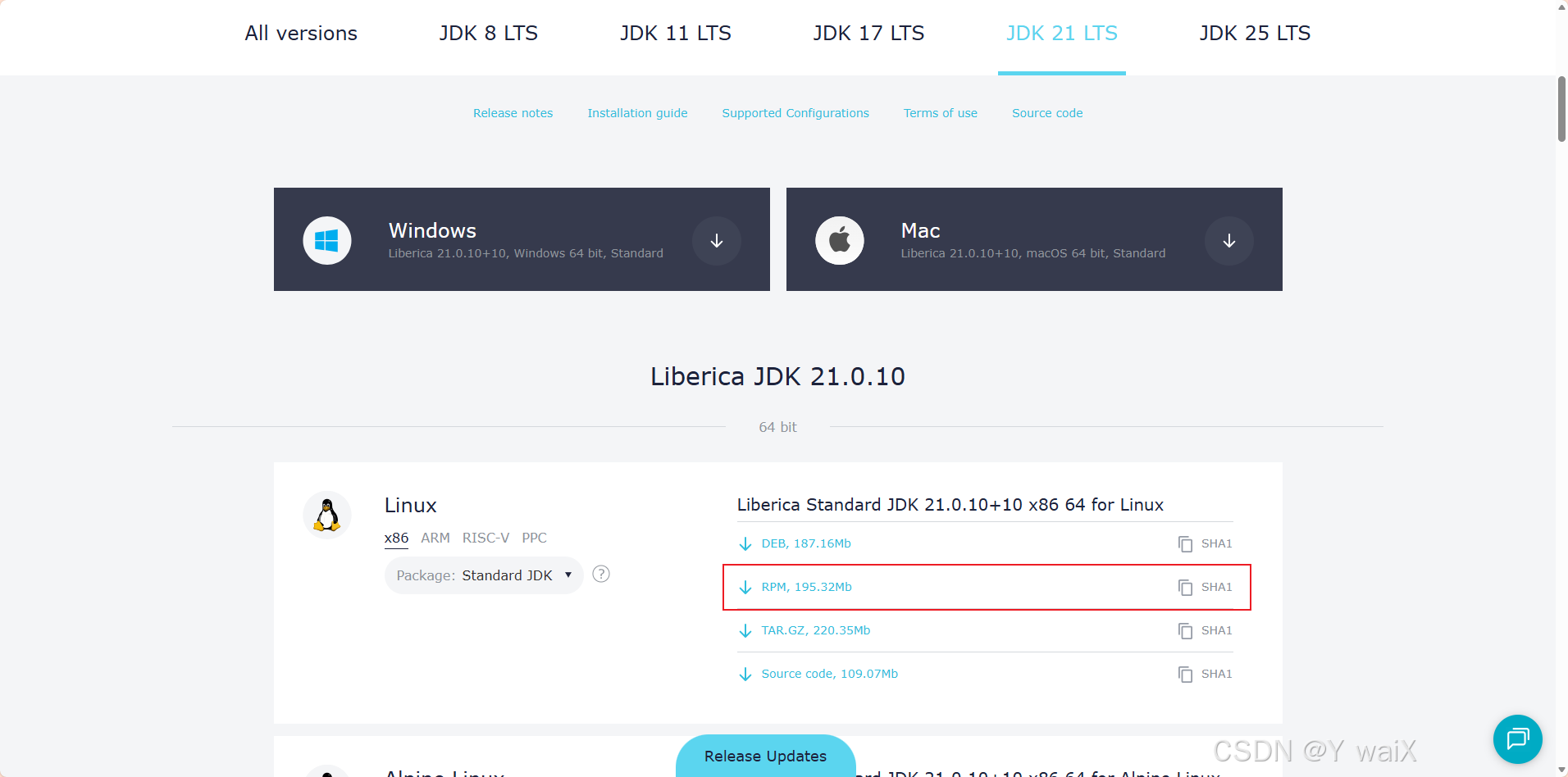This screenshot has width=1568, height=777.
Task: Click the Windows download card title
Action: 432,230
